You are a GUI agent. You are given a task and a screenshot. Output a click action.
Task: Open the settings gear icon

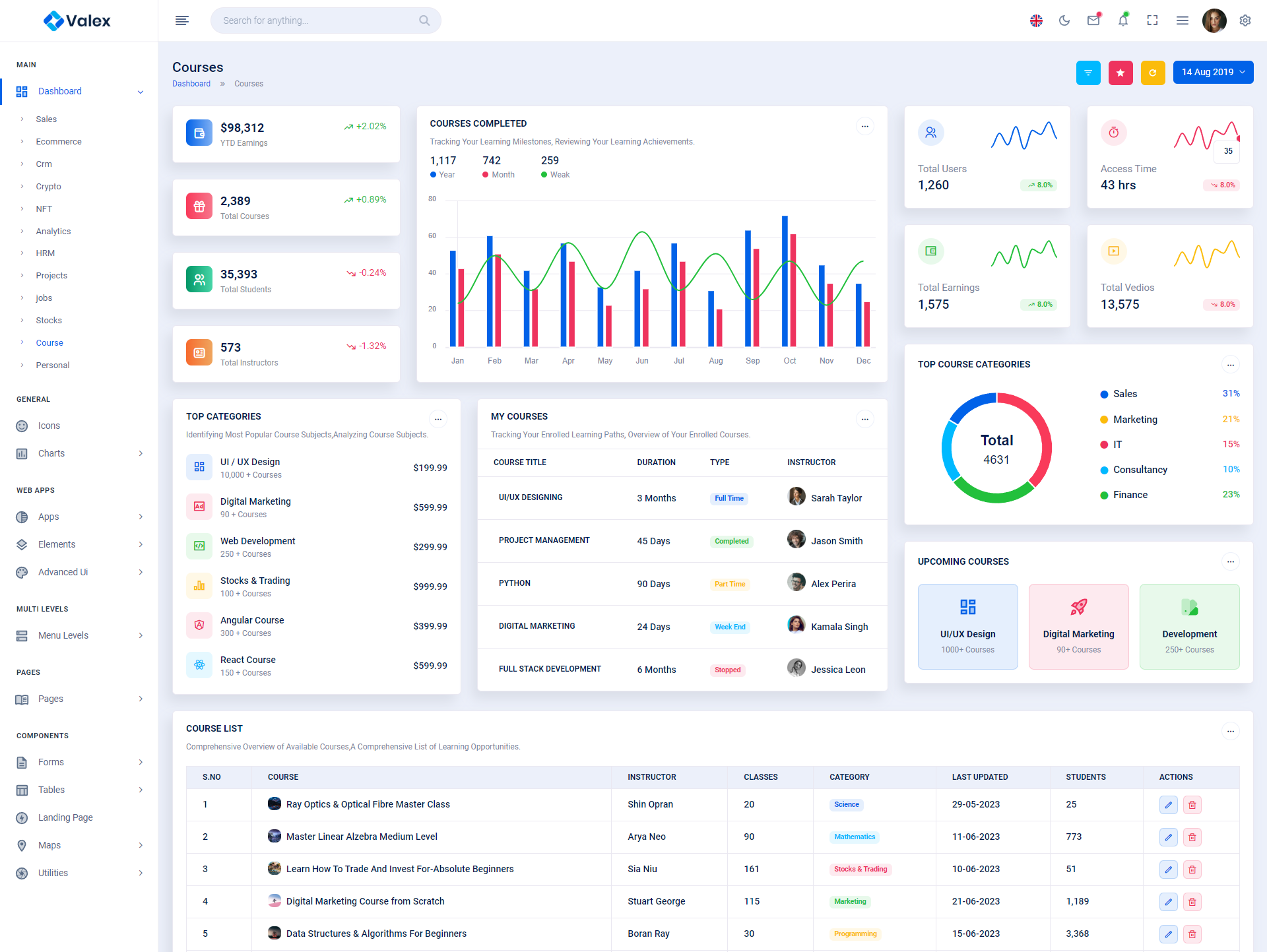(1245, 20)
